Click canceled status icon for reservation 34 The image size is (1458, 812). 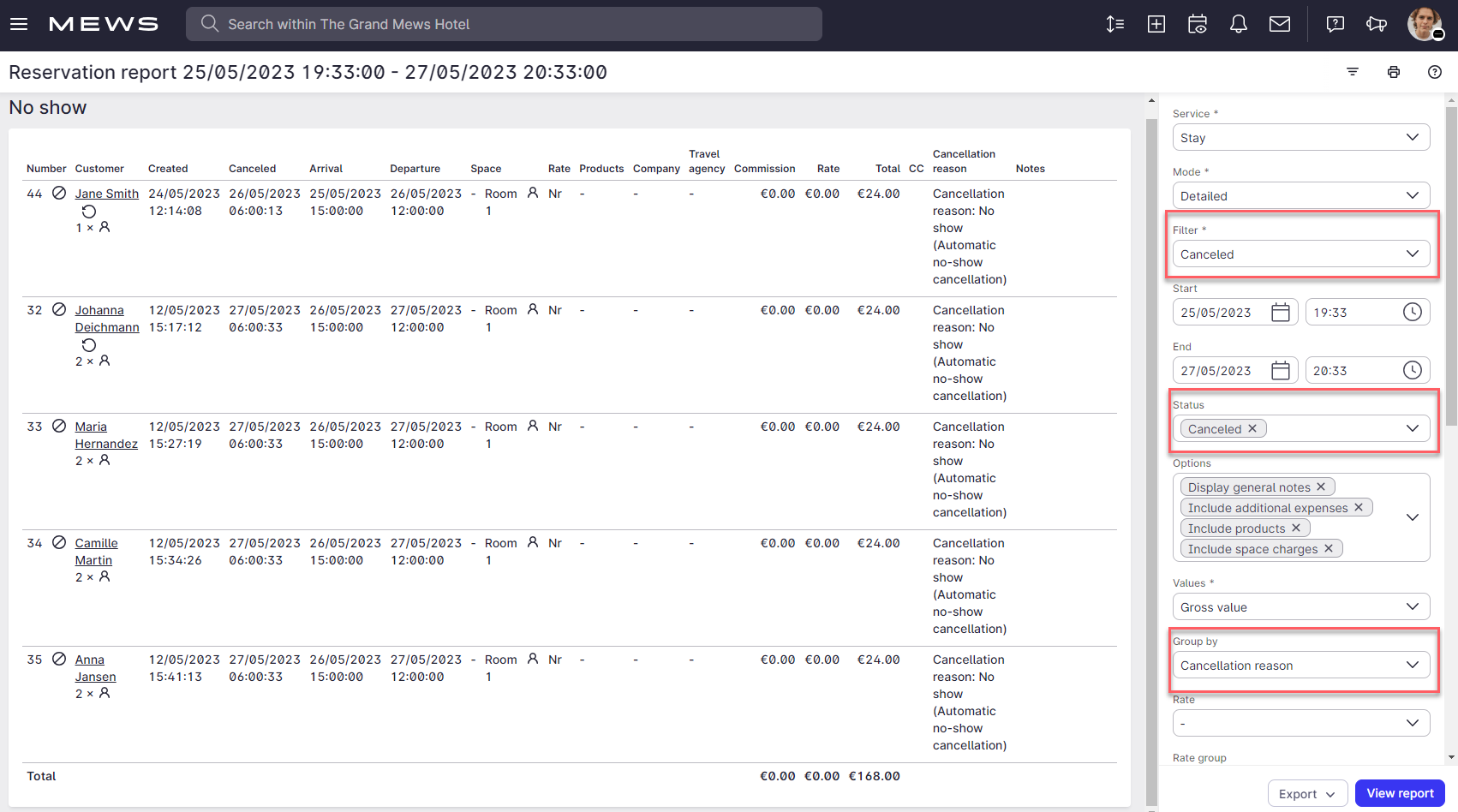click(x=59, y=542)
